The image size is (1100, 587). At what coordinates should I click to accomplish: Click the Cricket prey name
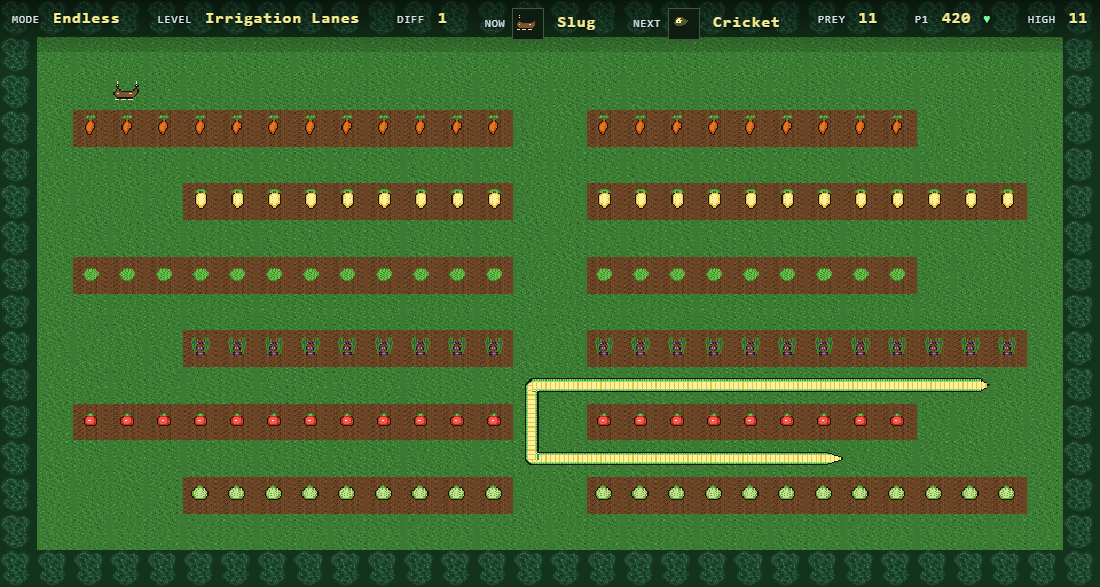pos(746,22)
